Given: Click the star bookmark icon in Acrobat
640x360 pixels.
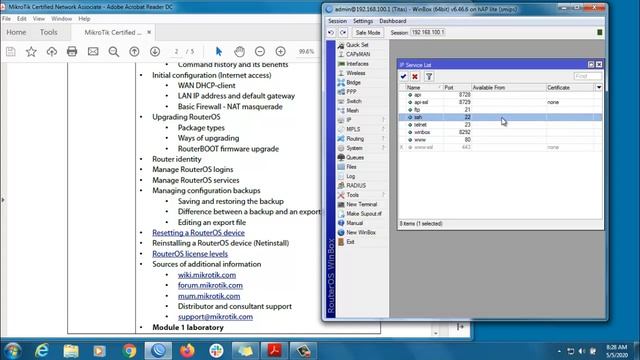Looking at the screenshot, I should point(31,51).
